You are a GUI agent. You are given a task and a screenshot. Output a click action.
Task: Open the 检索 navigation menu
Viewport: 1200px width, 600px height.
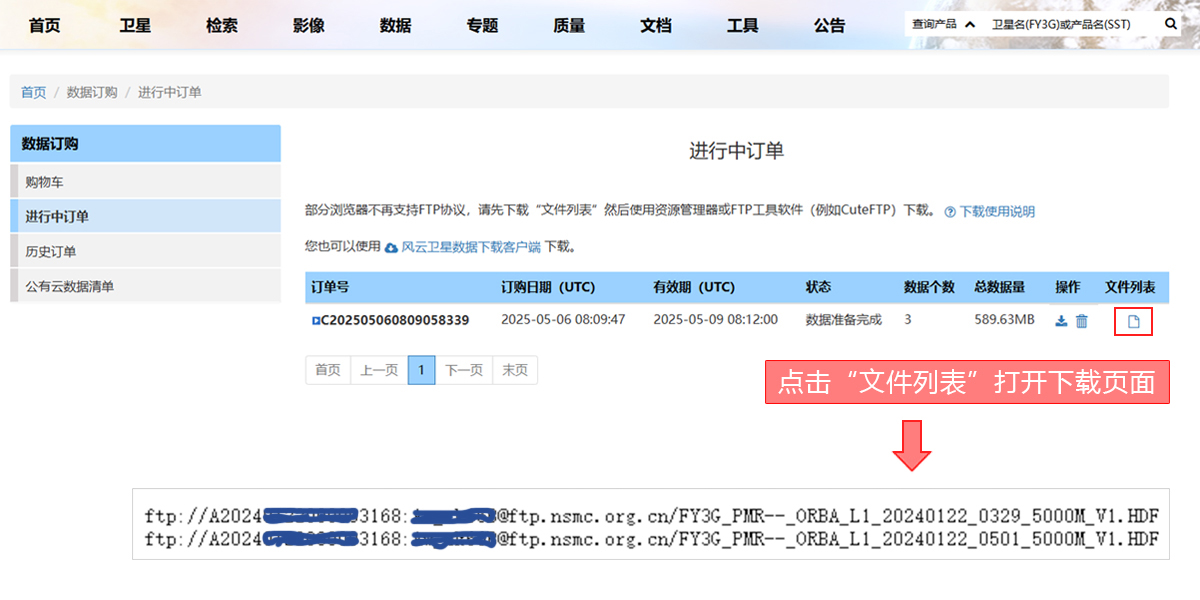point(222,25)
